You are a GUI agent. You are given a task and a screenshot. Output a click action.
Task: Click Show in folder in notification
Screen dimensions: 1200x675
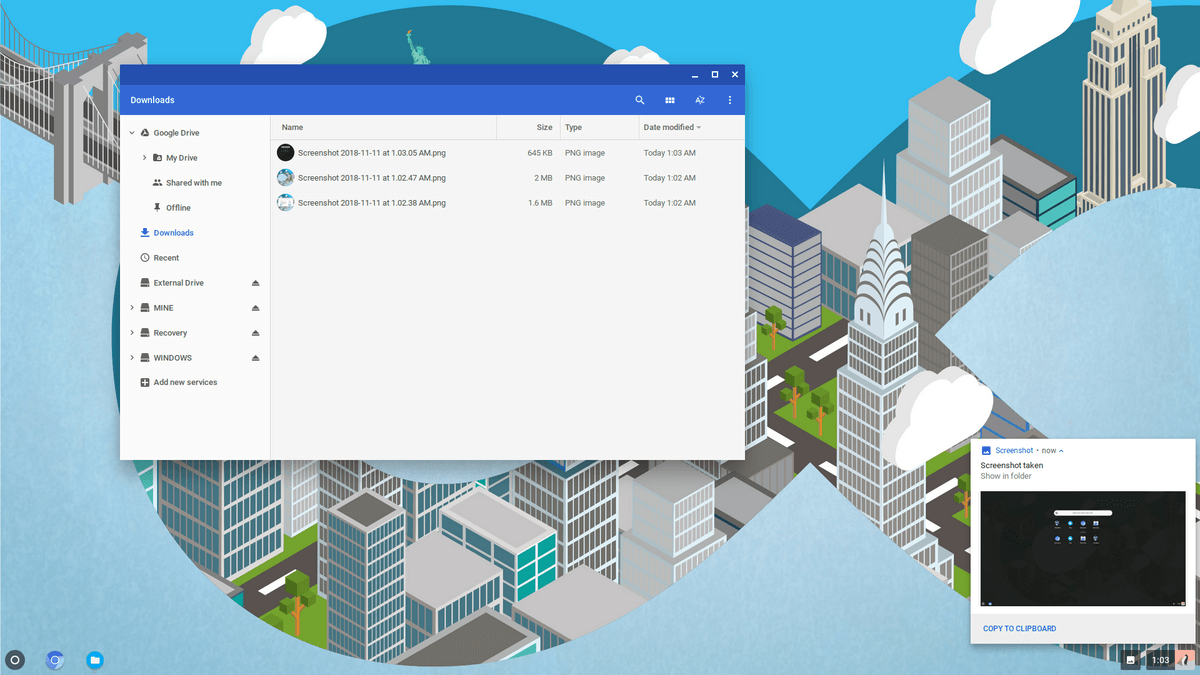click(x=1006, y=476)
